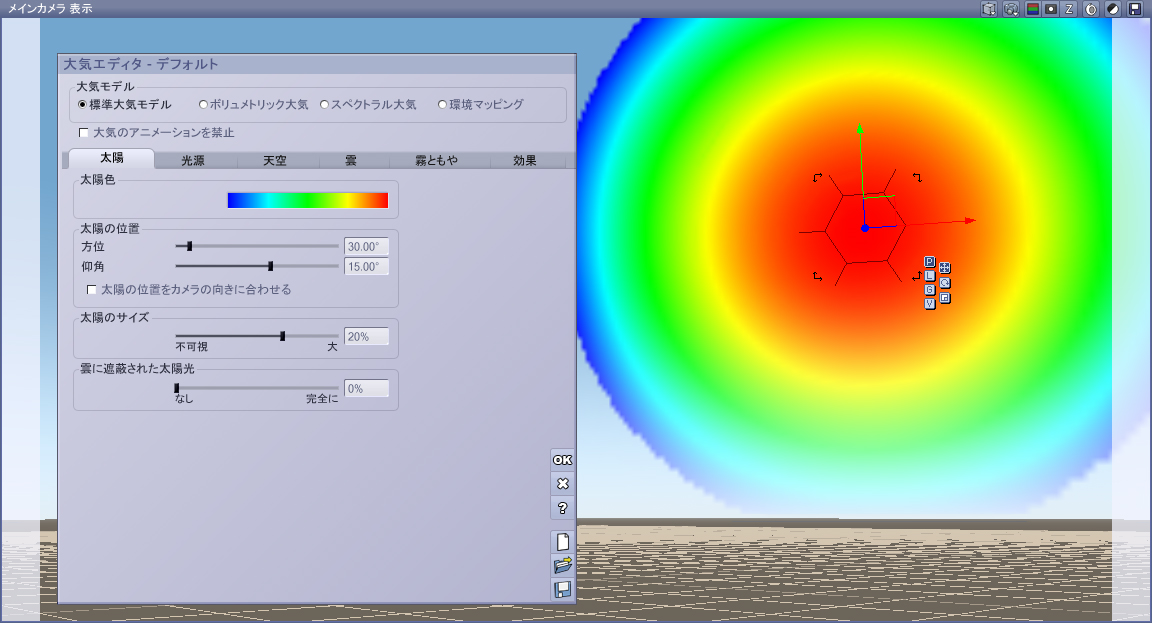Click the 太陽のサイズ slider handle
This screenshot has width=1152, height=623.
(x=283, y=337)
